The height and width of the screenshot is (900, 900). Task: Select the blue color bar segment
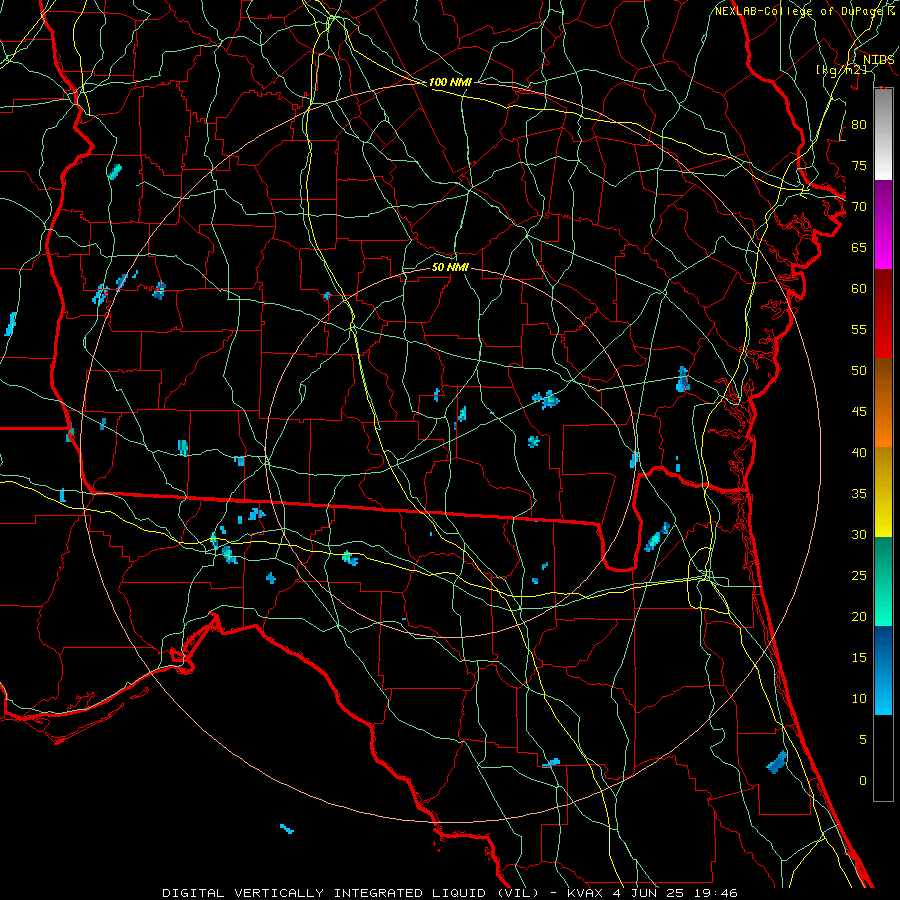883,670
